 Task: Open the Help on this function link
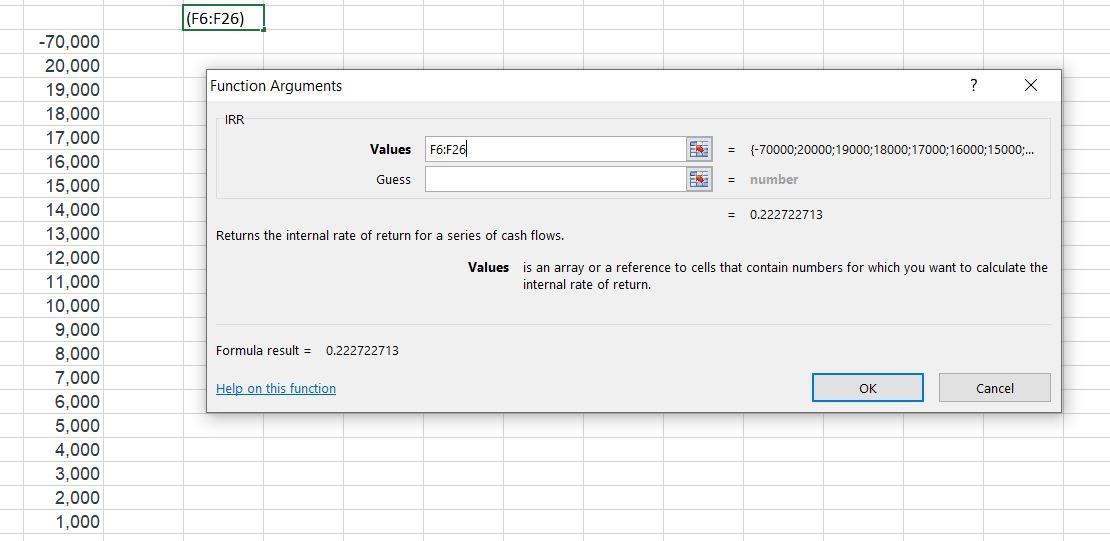pyautogui.click(x=276, y=388)
